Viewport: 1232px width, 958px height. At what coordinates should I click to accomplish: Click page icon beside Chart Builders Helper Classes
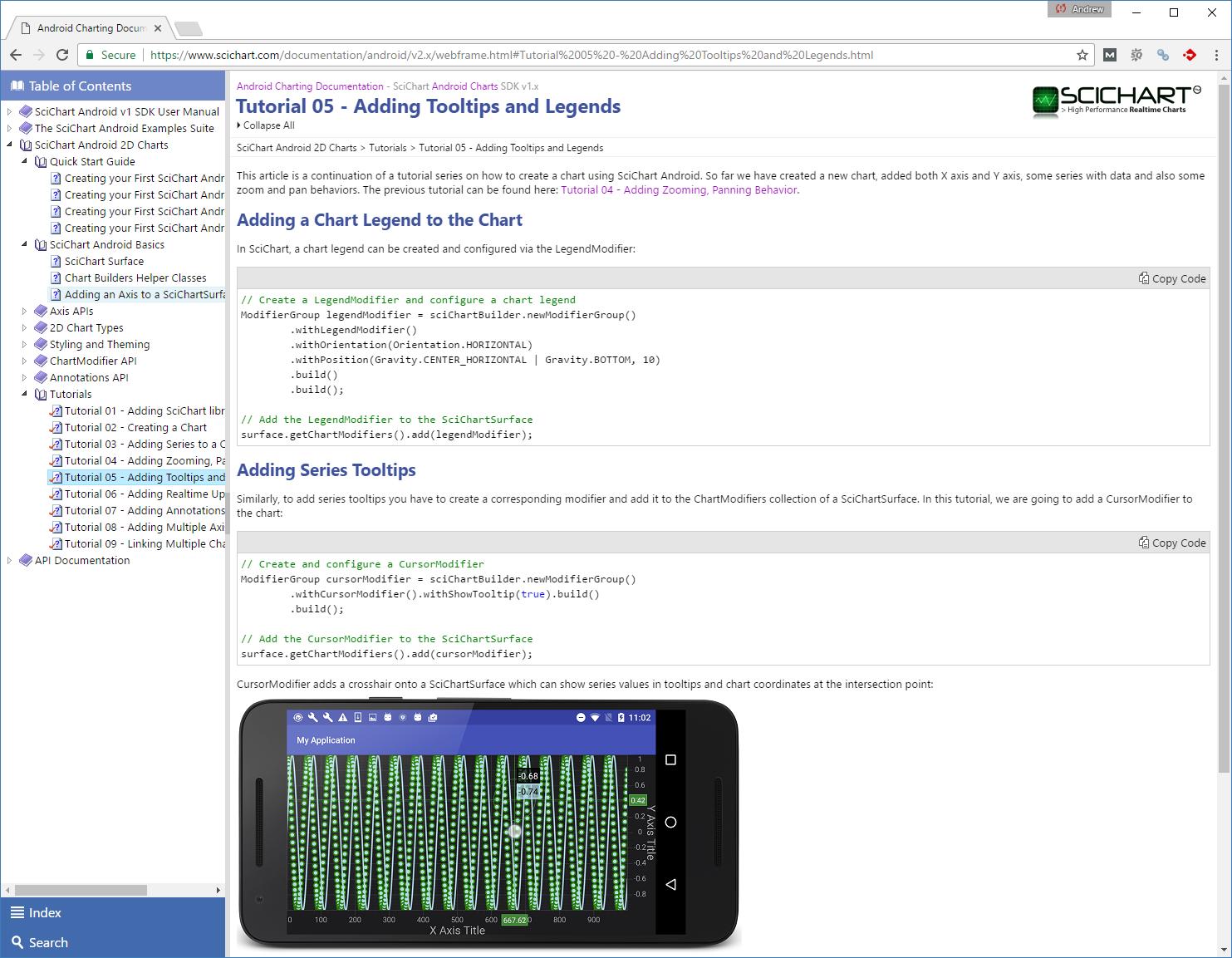(56, 278)
